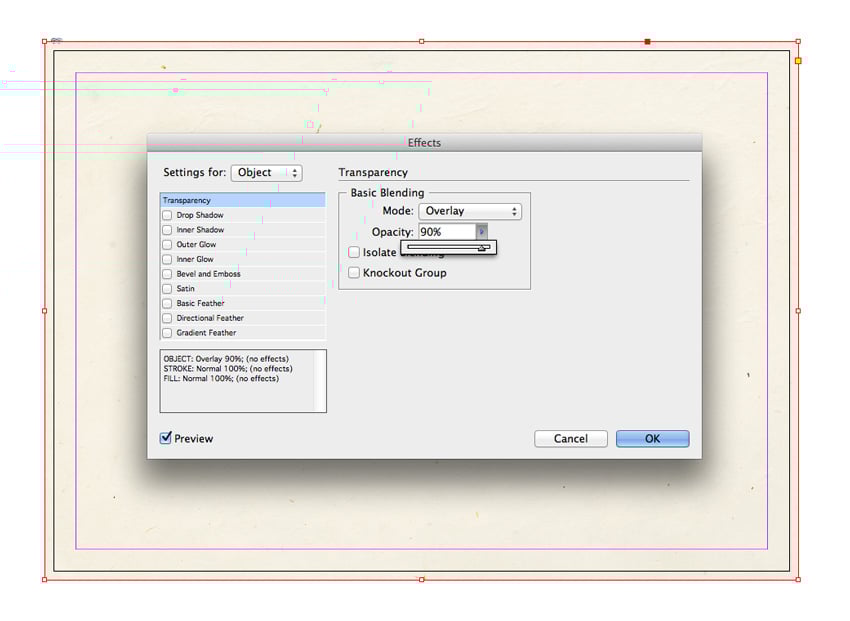Dismiss the dialog via Cancel
Image resolution: width=850 pixels, height=621 pixels.
coord(570,438)
